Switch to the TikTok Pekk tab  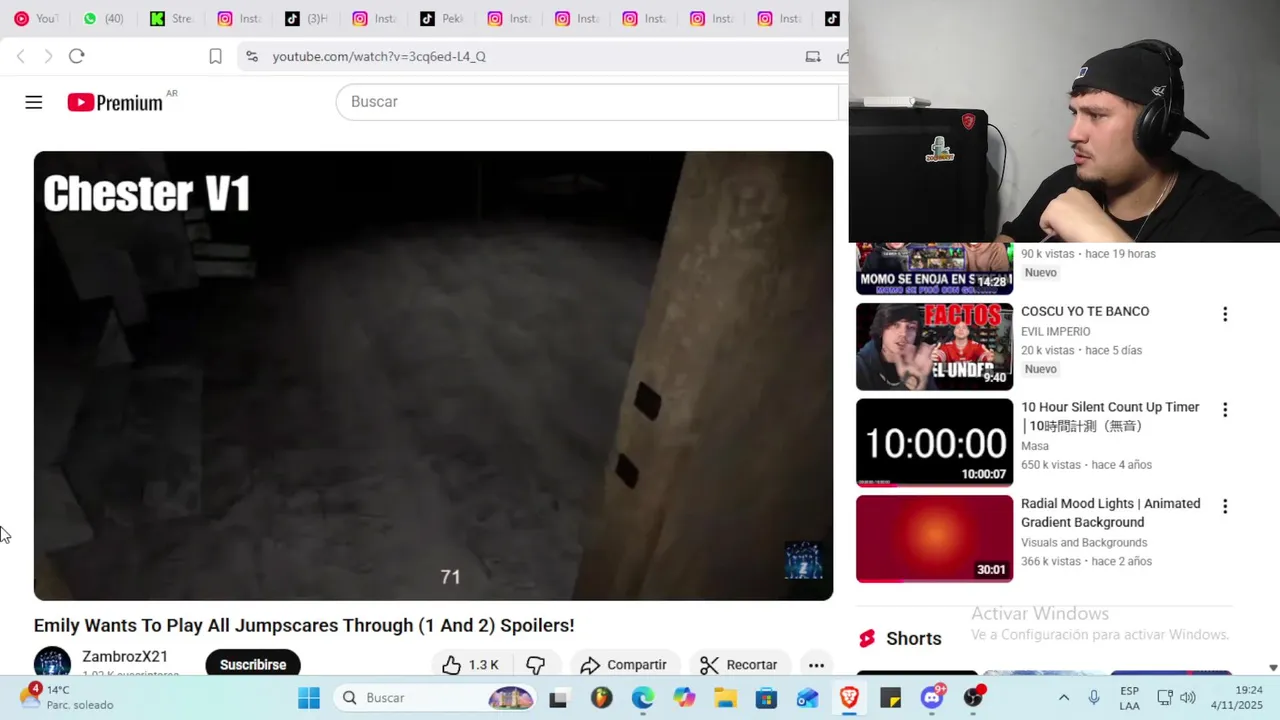[x=441, y=18]
